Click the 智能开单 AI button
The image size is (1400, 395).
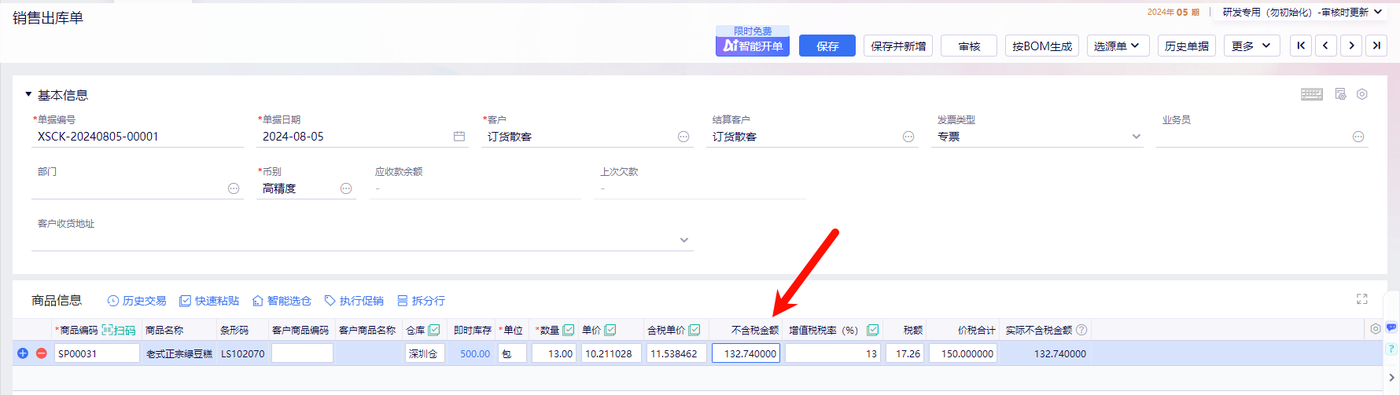point(752,46)
